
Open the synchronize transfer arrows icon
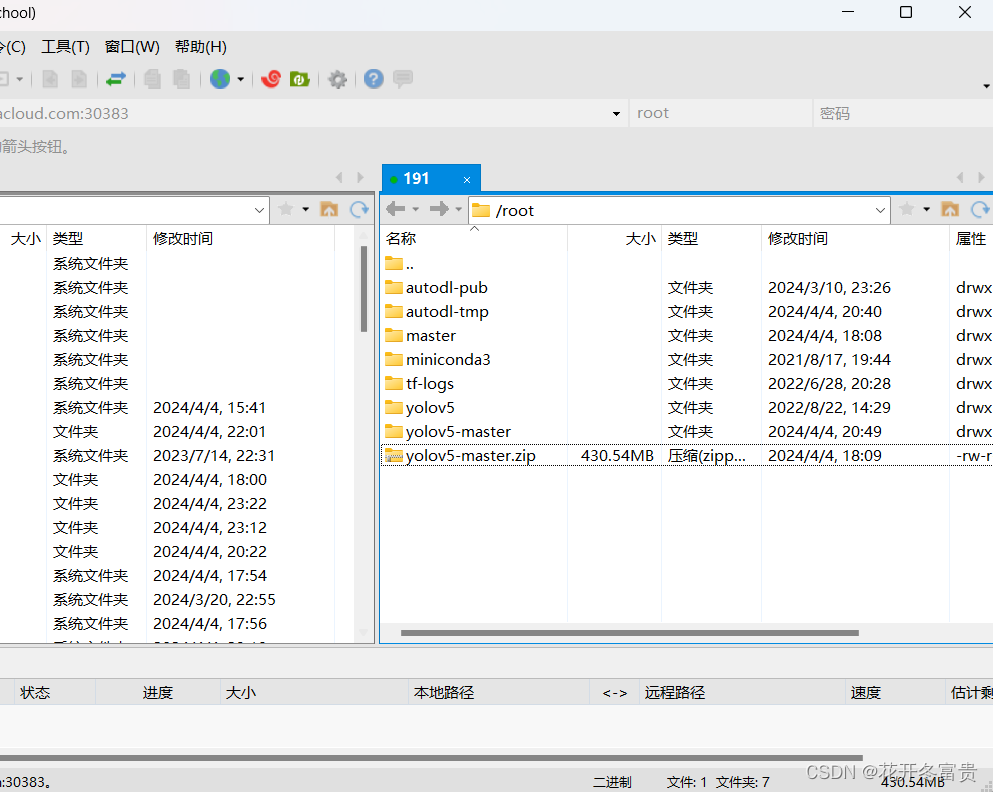(115, 79)
